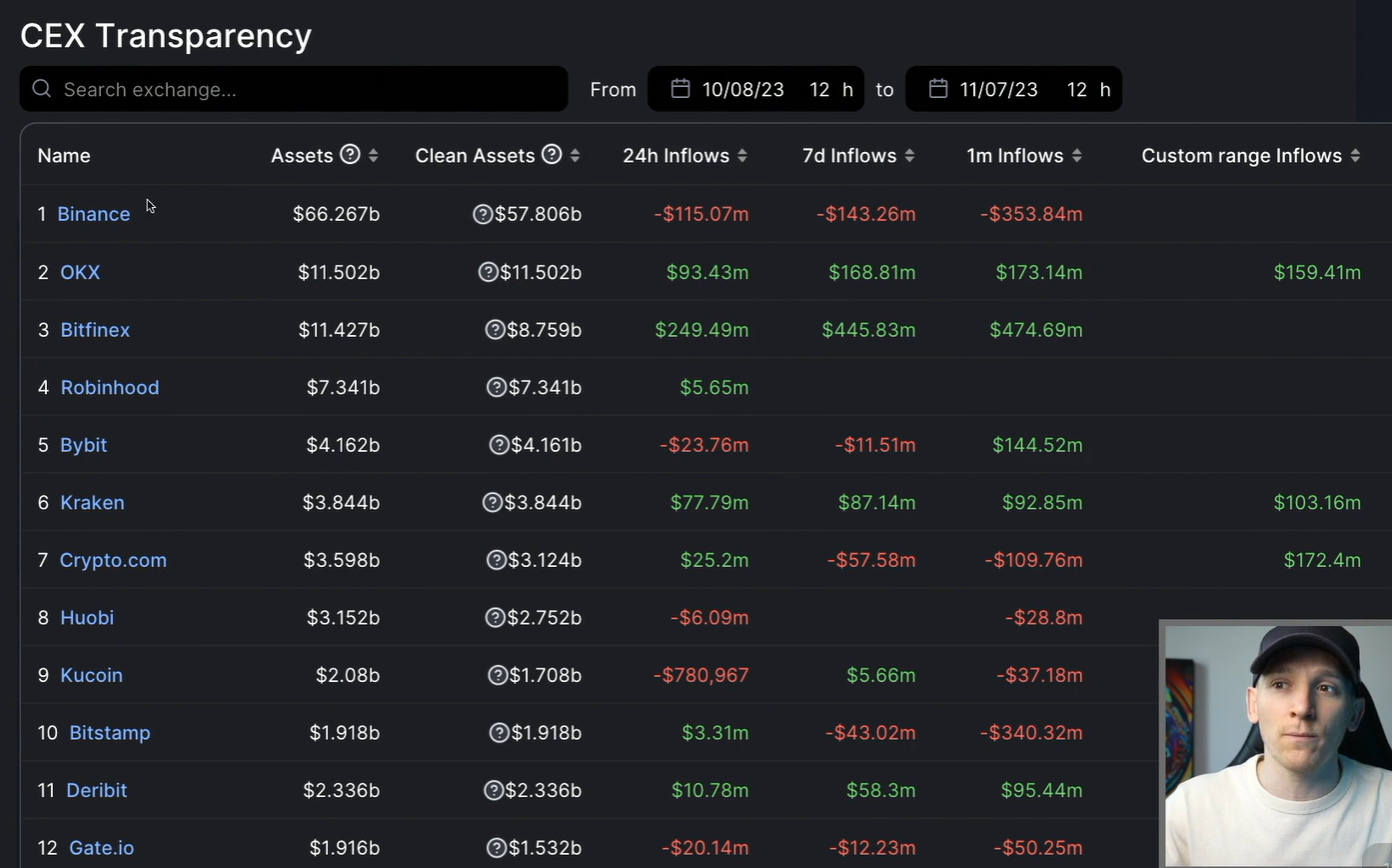Click Deribit 7d inflow $58.3m

(881, 790)
